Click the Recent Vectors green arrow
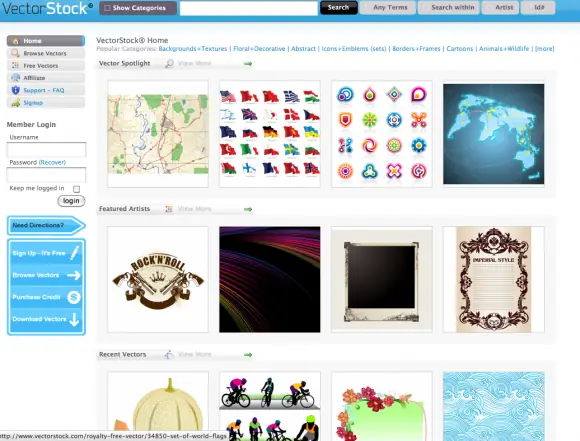 (248, 355)
